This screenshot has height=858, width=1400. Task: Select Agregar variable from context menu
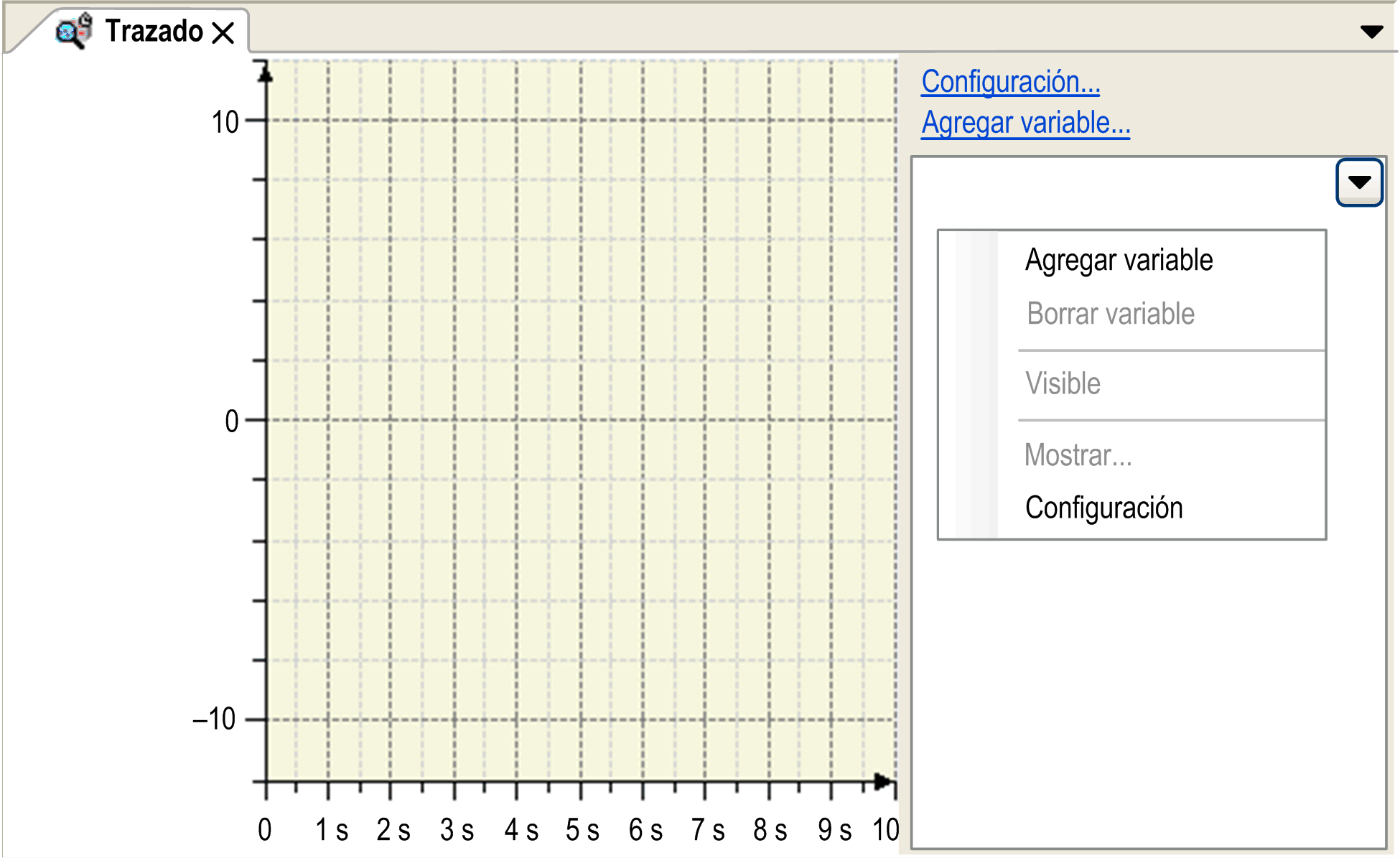point(1119,260)
